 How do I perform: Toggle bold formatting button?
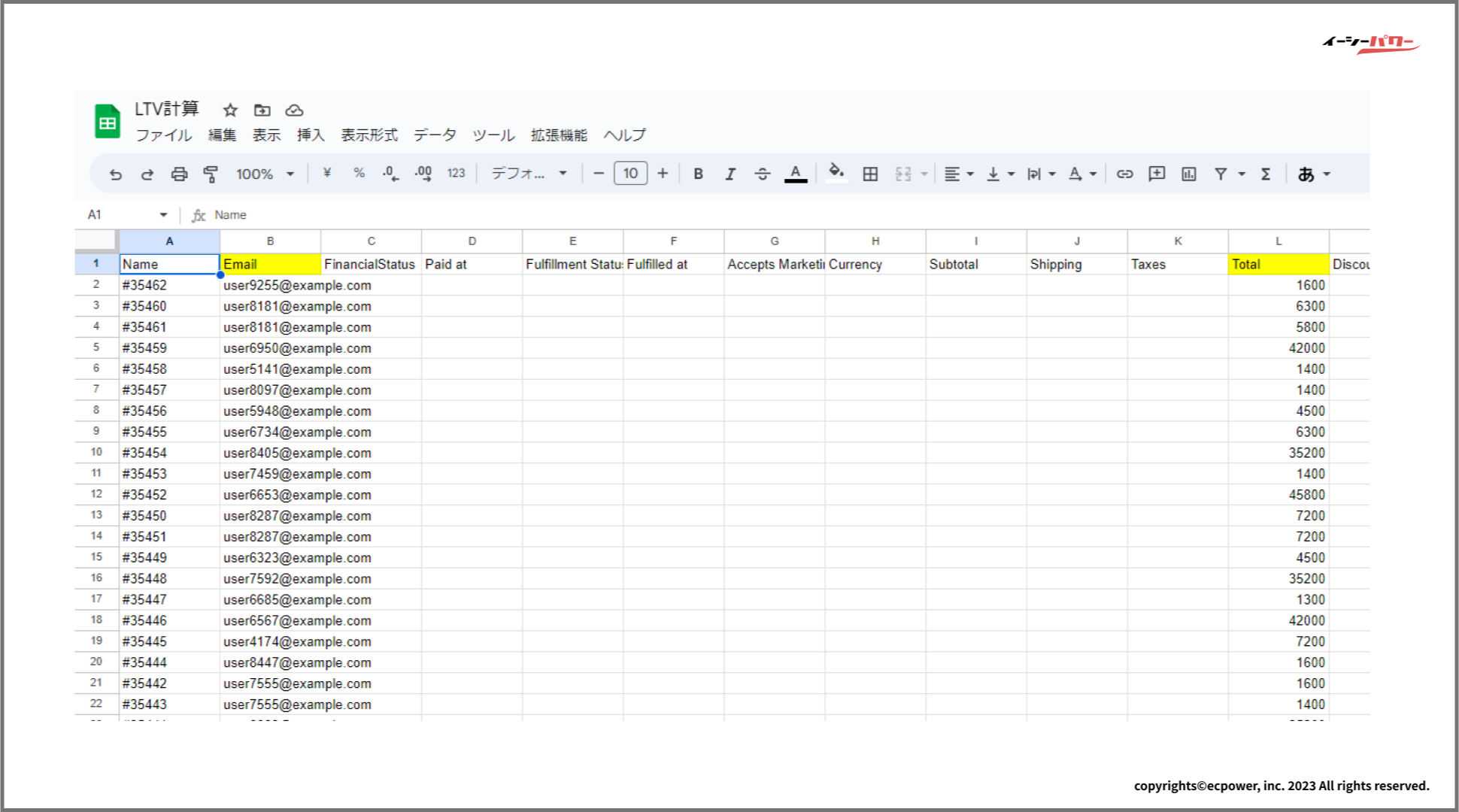[698, 174]
